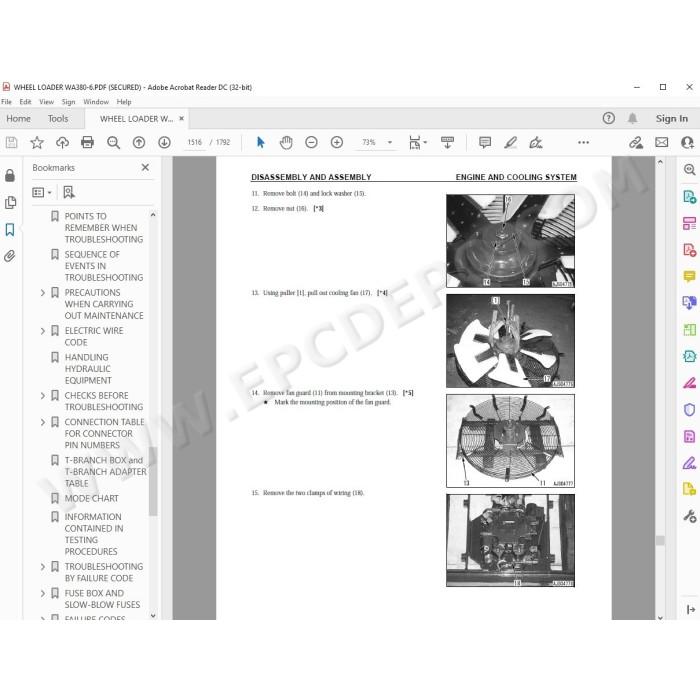Image resolution: width=700 pixels, height=700 pixels.
Task: Open the search tool in right pane
Action: tap(689, 170)
